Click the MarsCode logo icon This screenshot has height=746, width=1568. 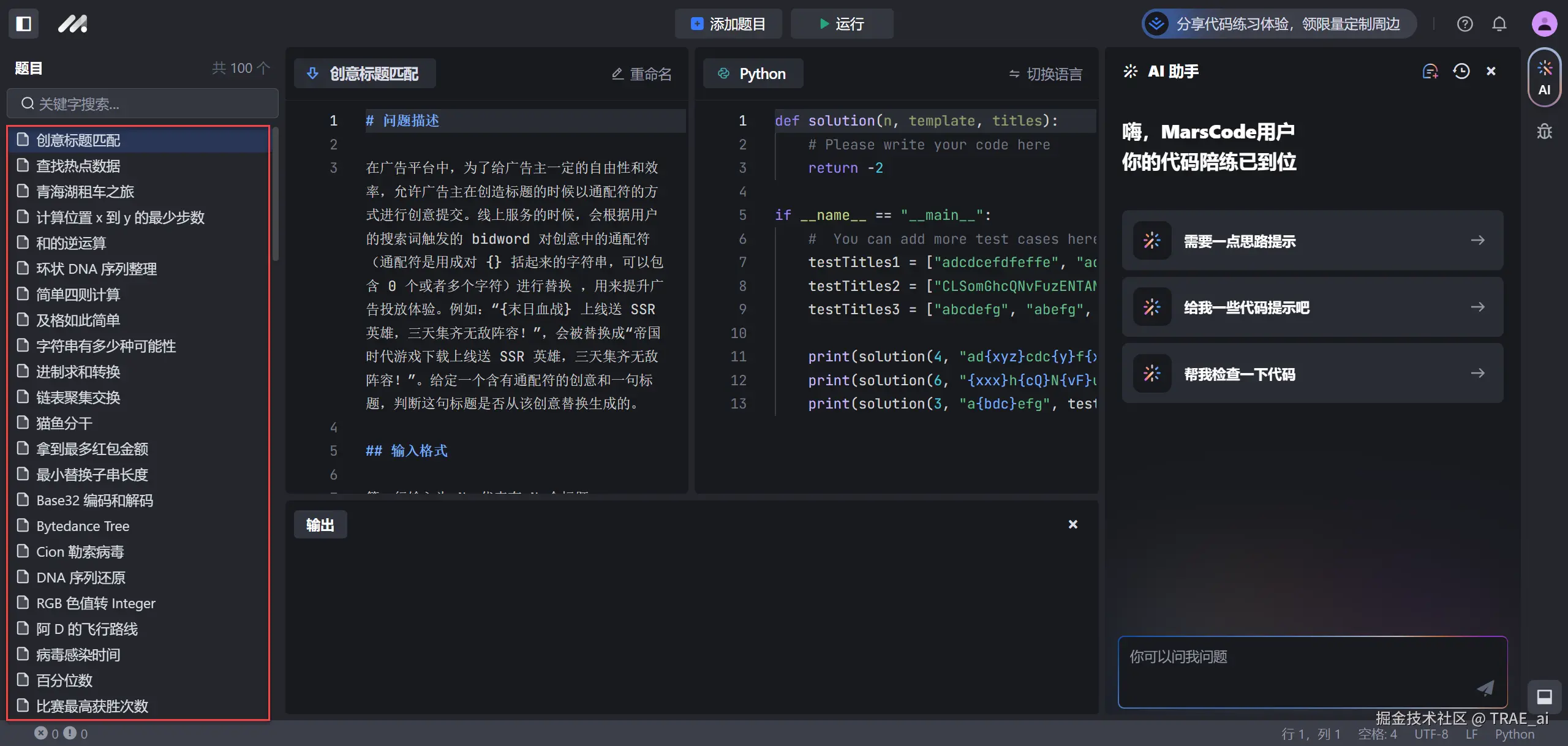(x=72, y=24)
